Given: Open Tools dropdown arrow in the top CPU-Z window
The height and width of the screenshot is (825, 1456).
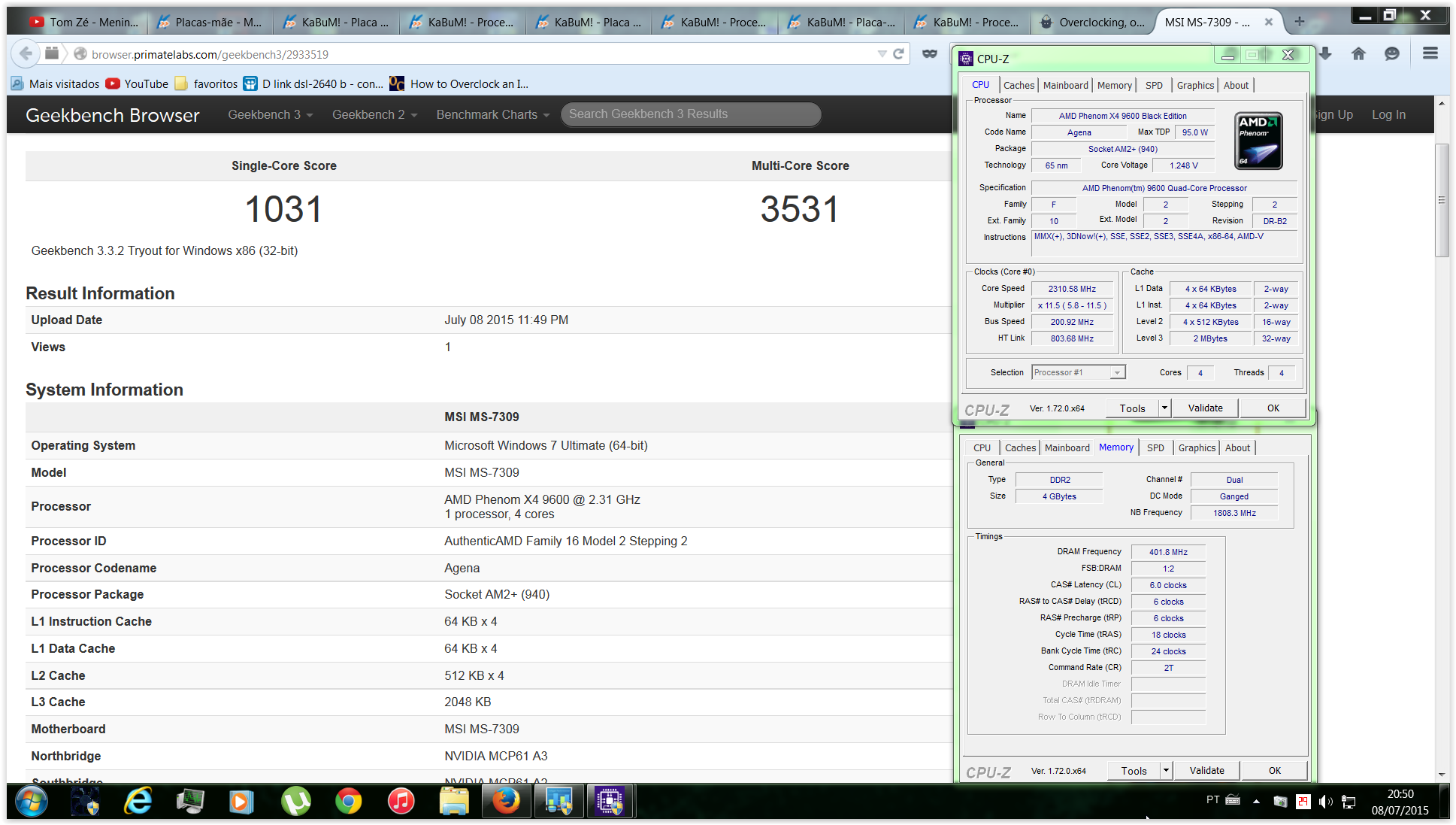Looking at the screenshot, I should [x=1164, y=408].
